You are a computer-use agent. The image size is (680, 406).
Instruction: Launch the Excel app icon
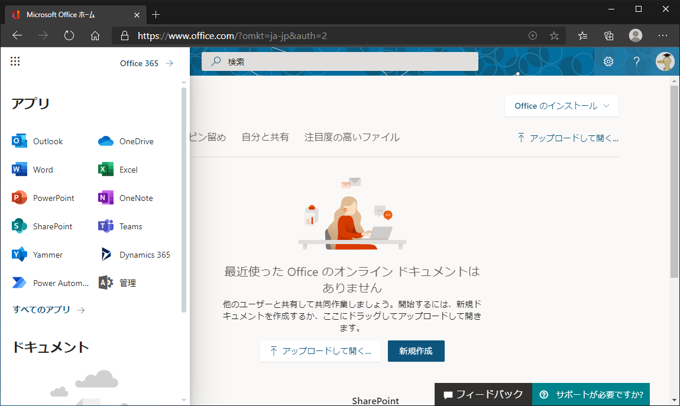[105, 169]
